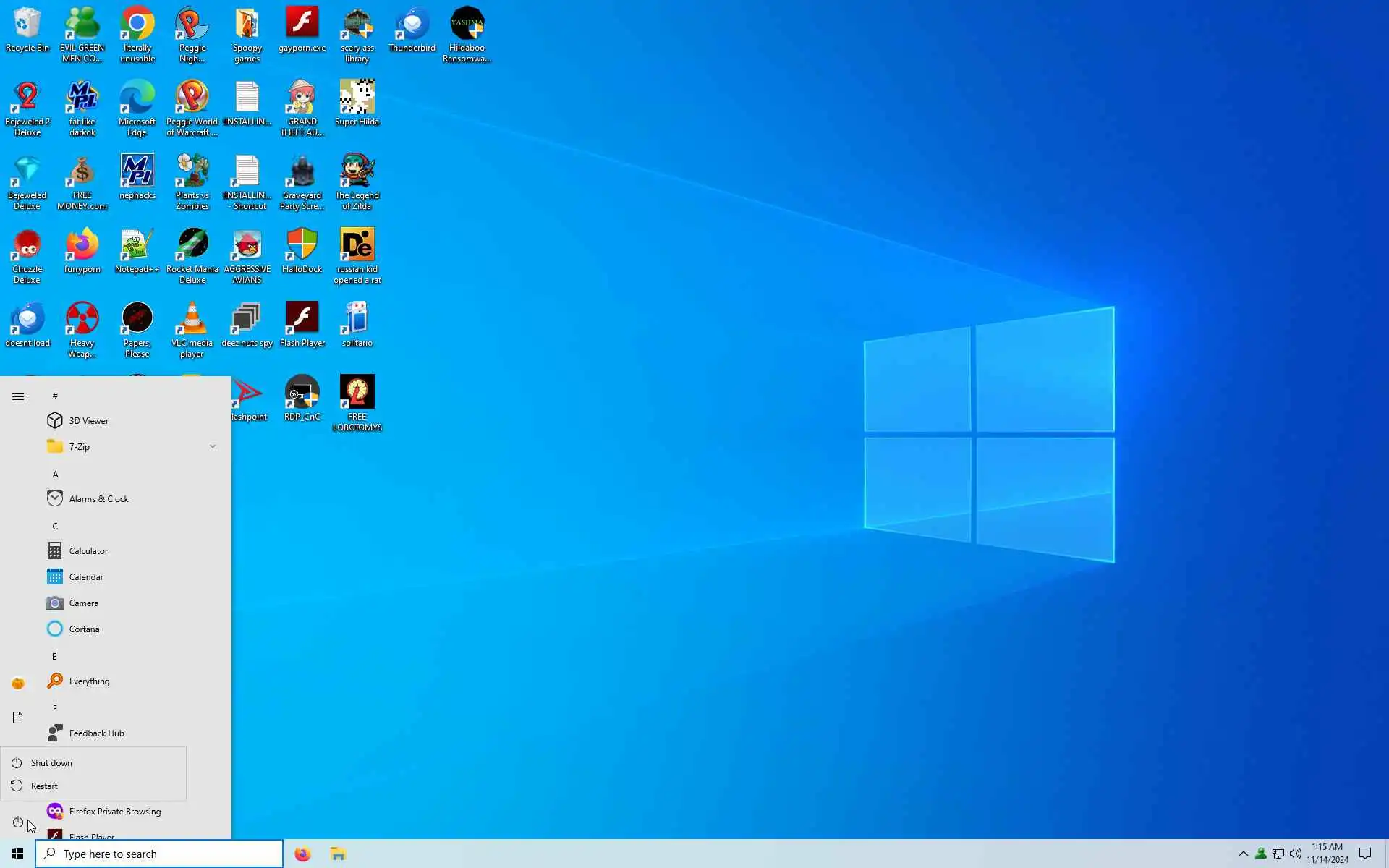Expand the Start menu hamburger navigation
Image resolution: width=1389 pixels, height=868 pixels.
tap(18, 396)
